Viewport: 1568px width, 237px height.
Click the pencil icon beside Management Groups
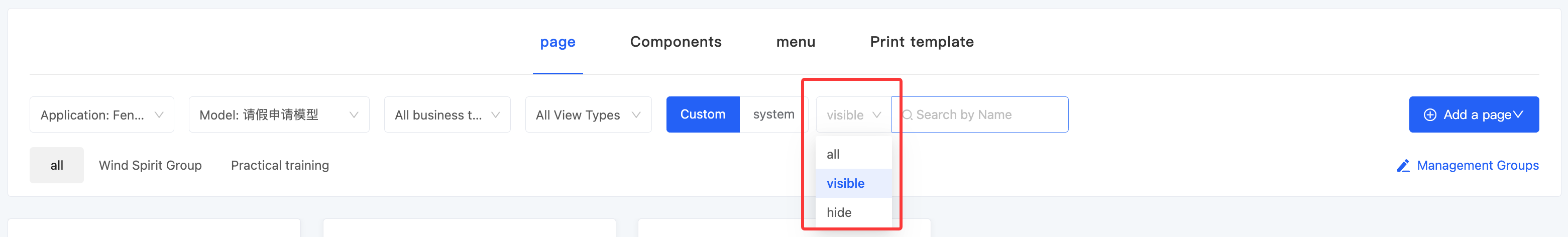[x=1403, y=166]
